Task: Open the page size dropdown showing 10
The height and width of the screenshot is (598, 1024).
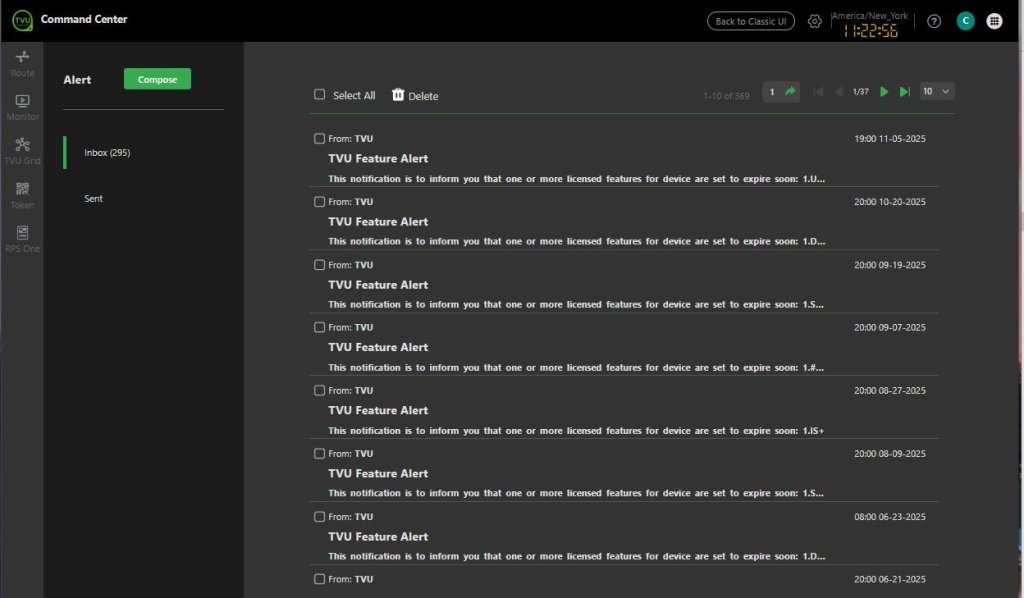Action: coord(936,91)
